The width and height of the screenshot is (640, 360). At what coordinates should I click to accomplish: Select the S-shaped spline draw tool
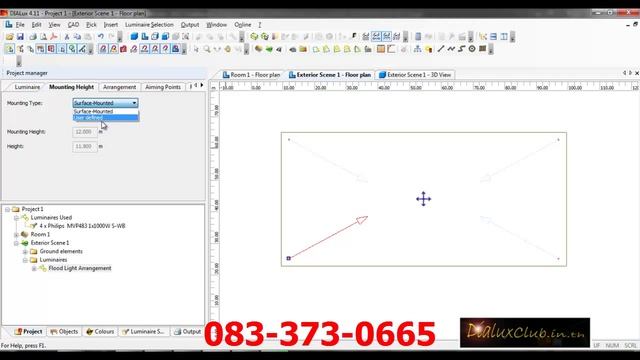tap(462, 49)
